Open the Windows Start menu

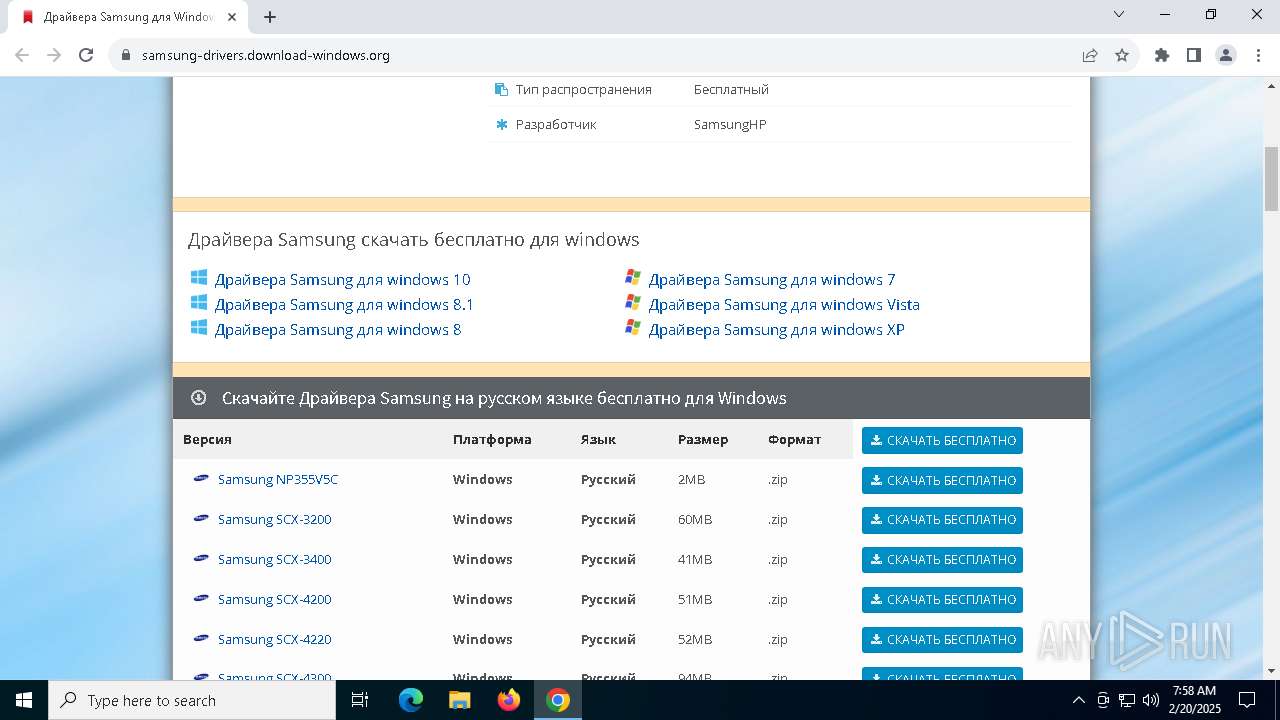click(x=24, y=700)
